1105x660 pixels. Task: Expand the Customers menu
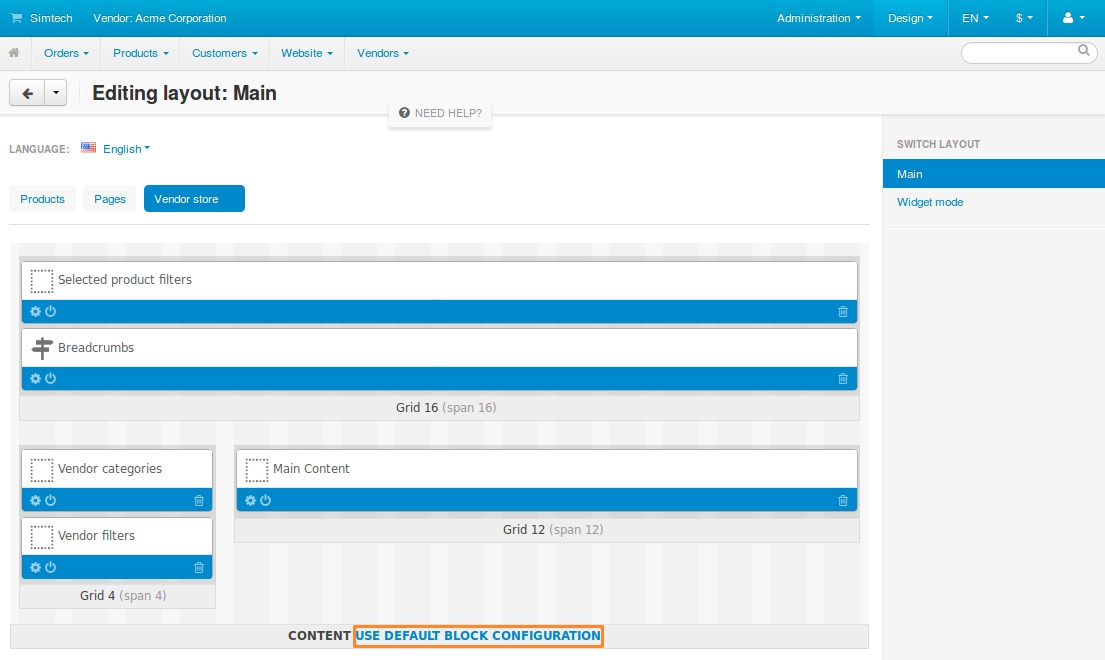[x=225, y=53]
